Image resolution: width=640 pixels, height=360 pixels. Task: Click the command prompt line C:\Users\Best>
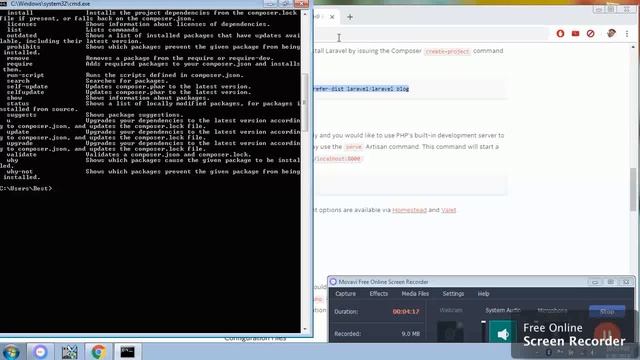(27, 188)
